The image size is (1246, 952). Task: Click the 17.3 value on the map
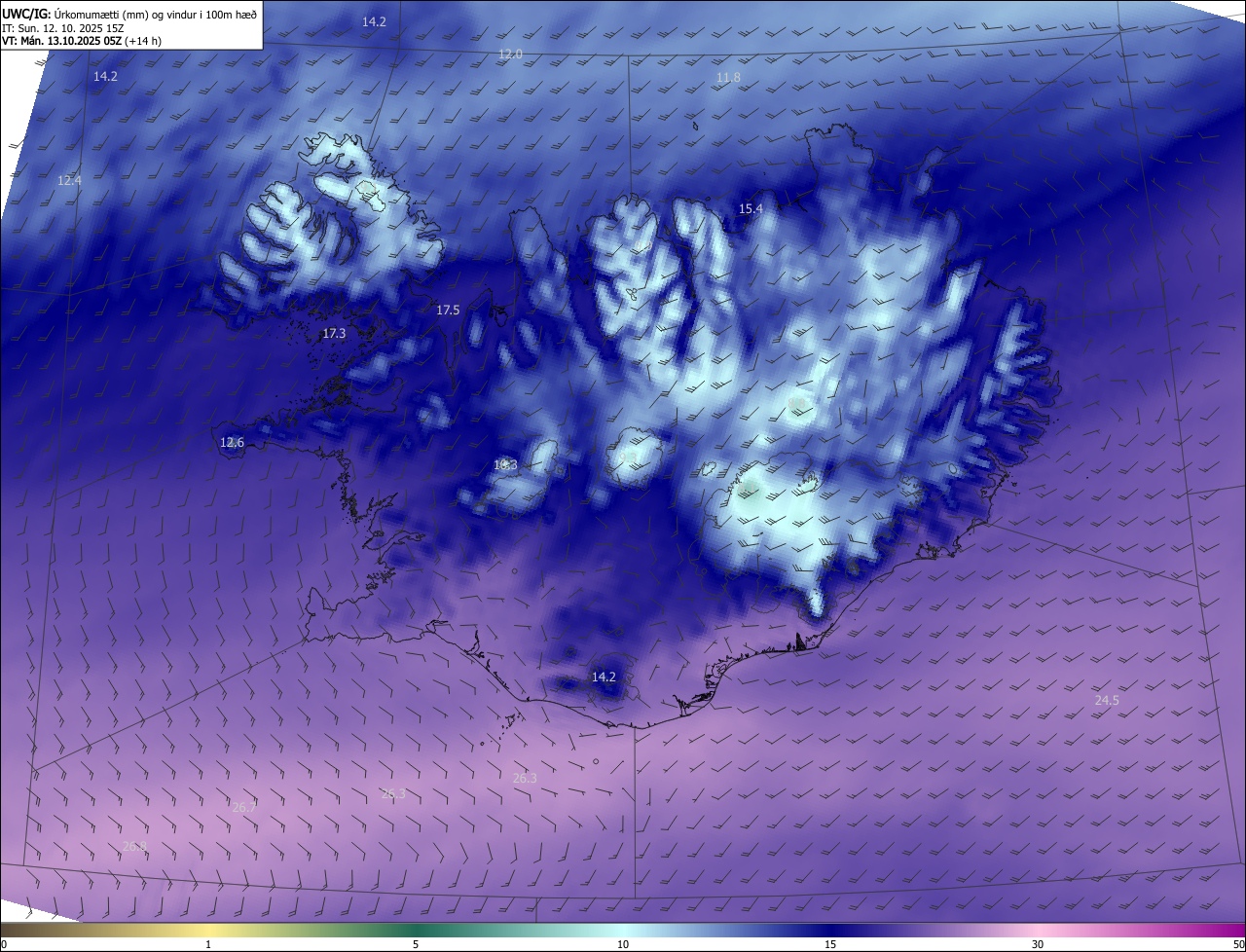click(x=334, y=333)
